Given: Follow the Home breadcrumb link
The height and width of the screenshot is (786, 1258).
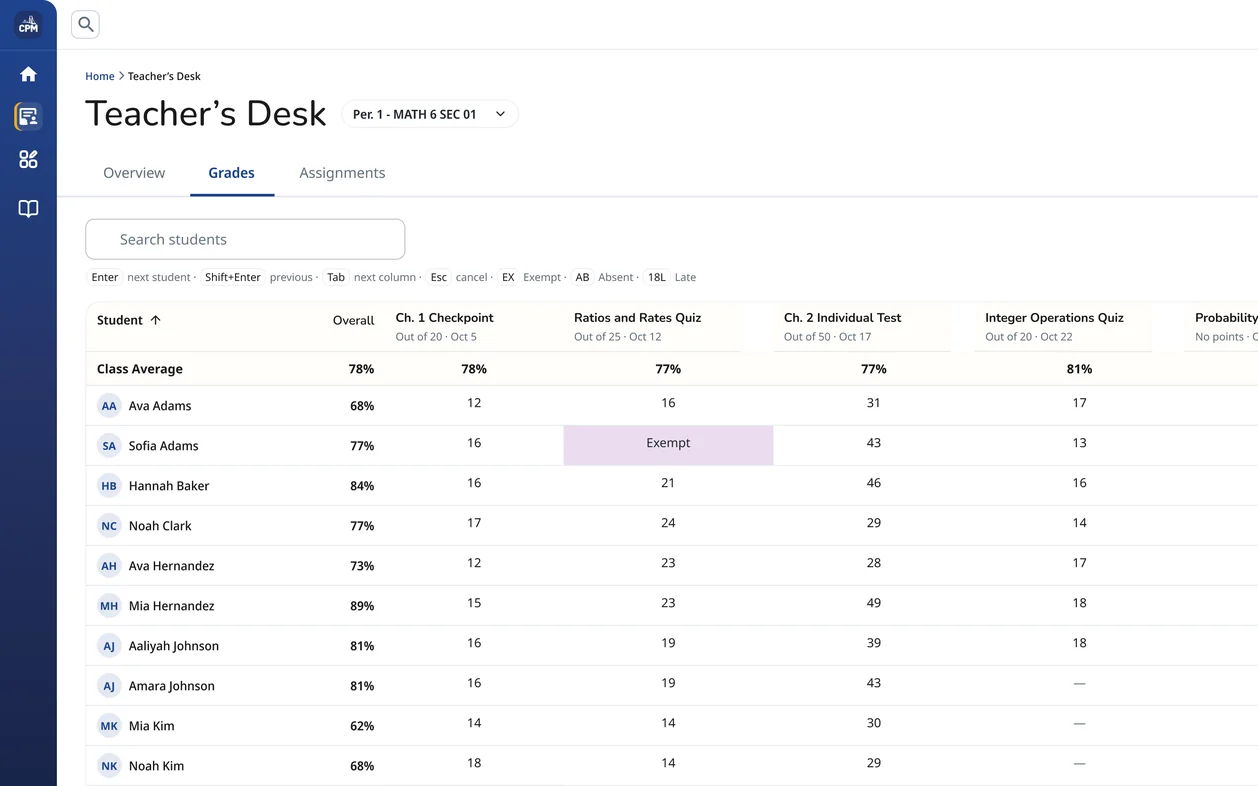Looking at the screenshot, I should pyautogui.click(x=100, y=76).
